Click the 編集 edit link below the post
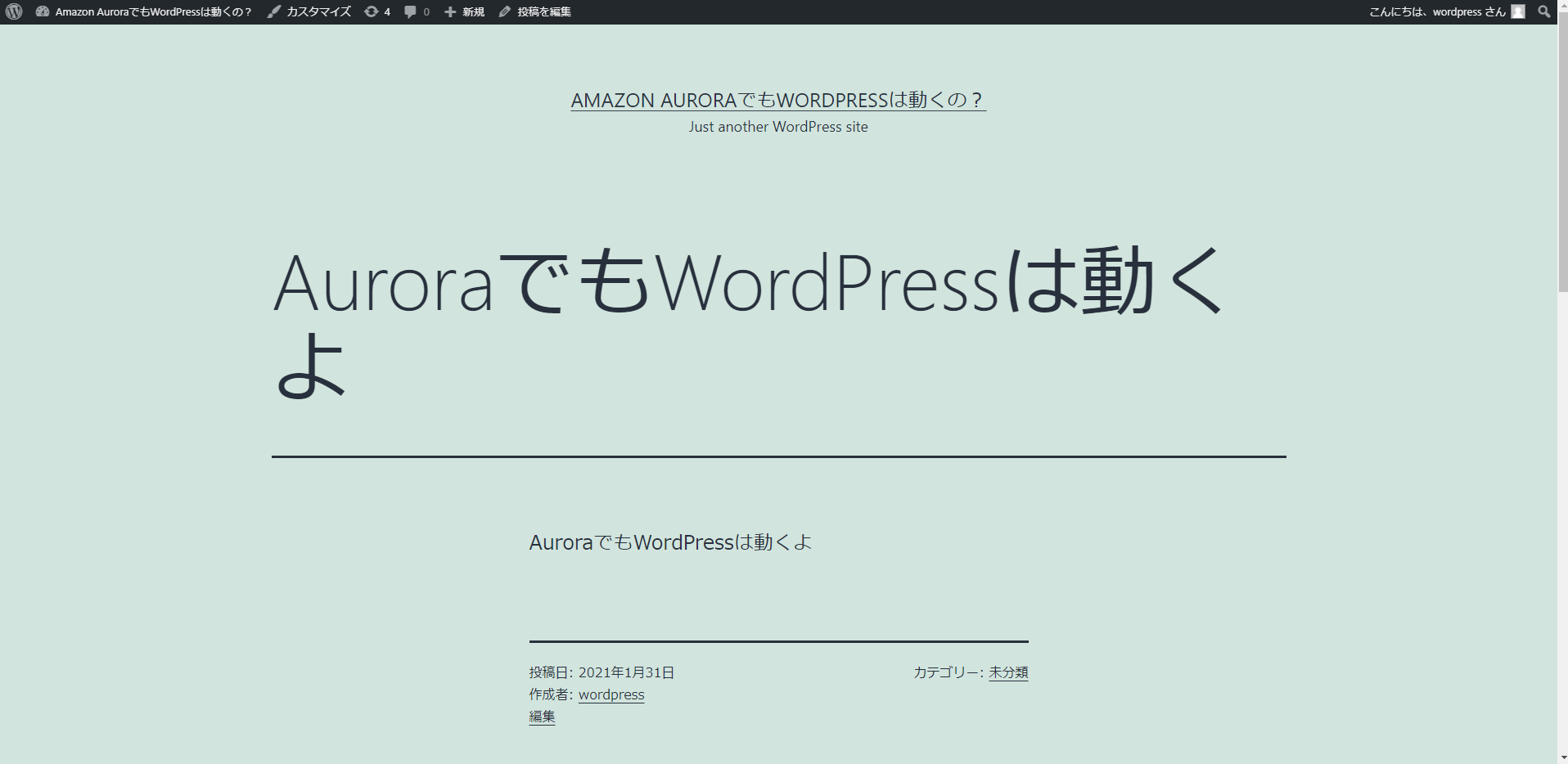1568x764 pixels. pos(542,716)
